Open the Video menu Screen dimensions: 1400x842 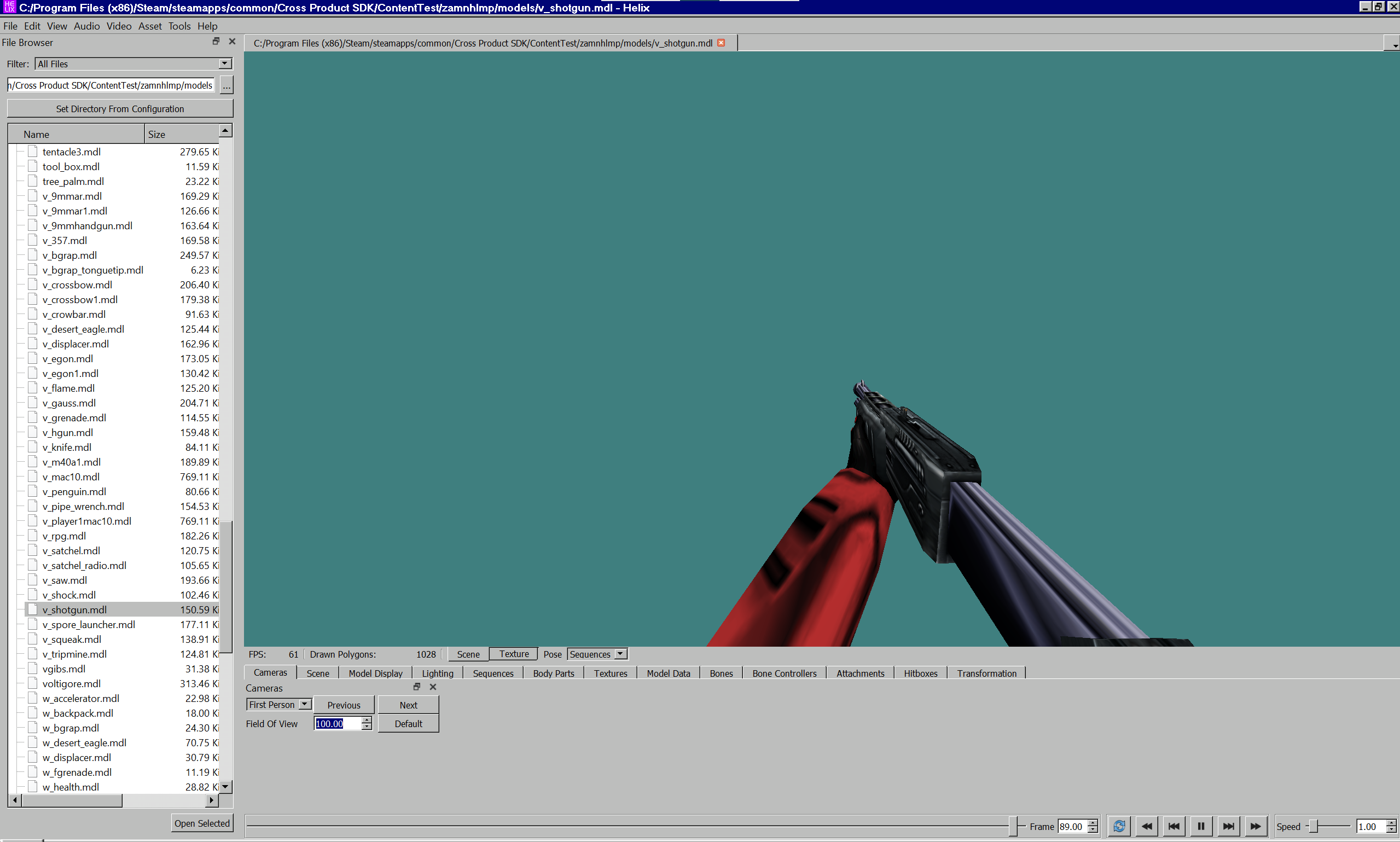click(x=119, y=26)
